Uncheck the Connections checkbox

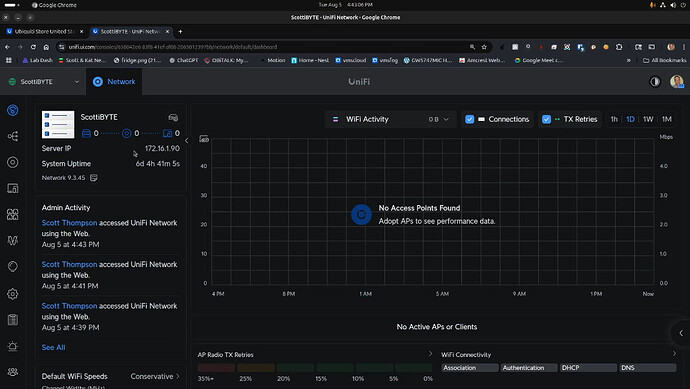click(x=470, y=119)
